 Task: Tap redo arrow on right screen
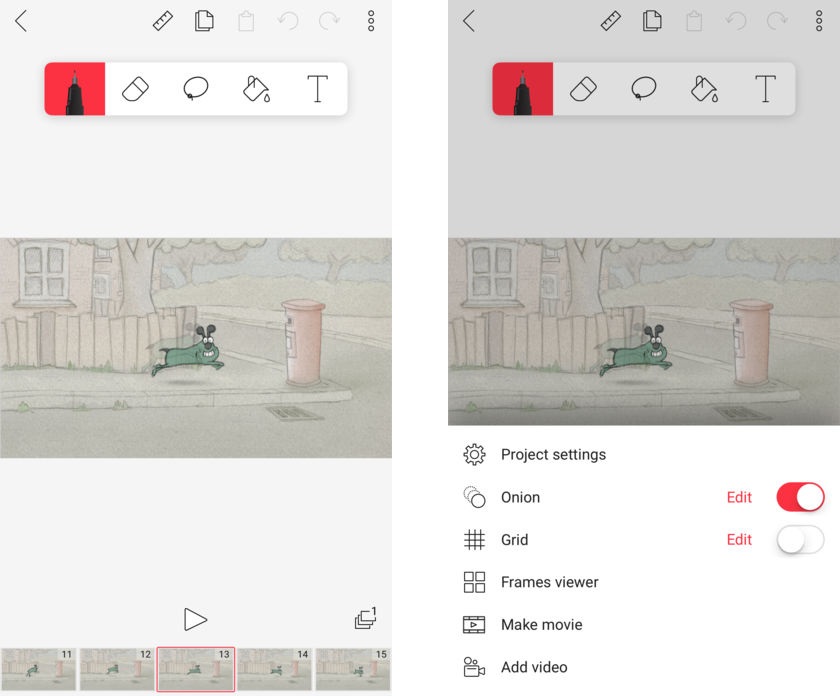point(777,21)
